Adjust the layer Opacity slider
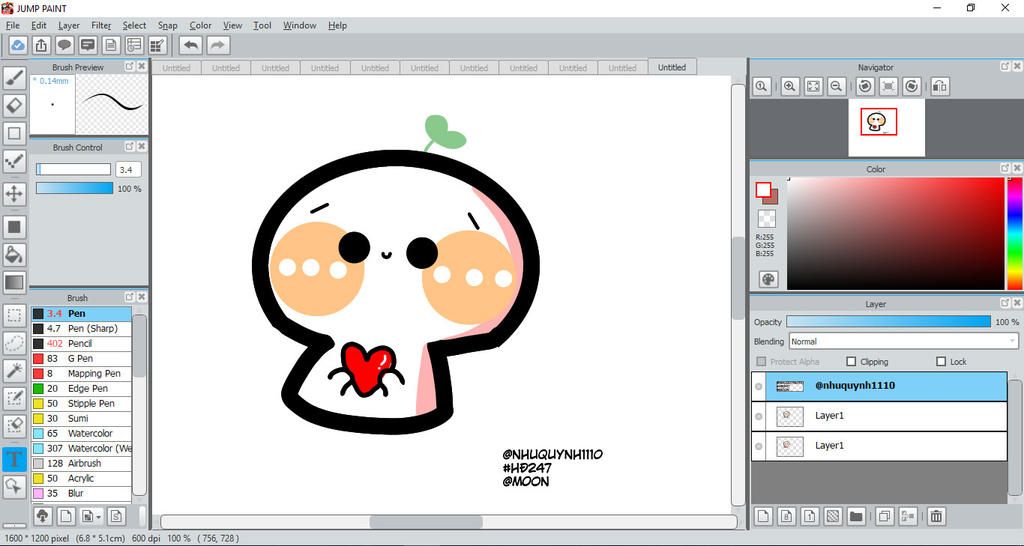Screen dimensions: 1024x546 point(888,321)
